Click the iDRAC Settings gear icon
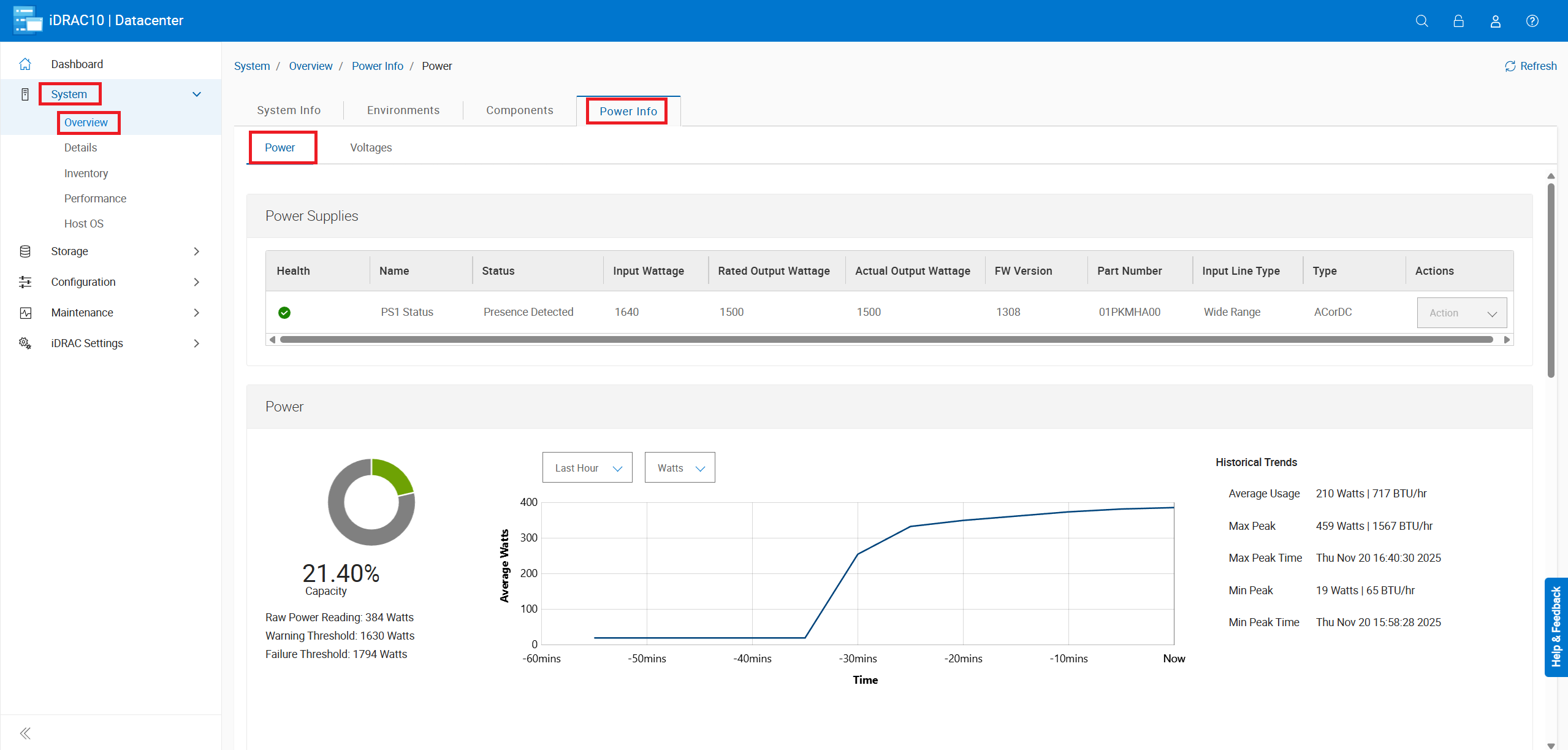Viewport: 1568px width, 750px height. (x=25, y=343)
